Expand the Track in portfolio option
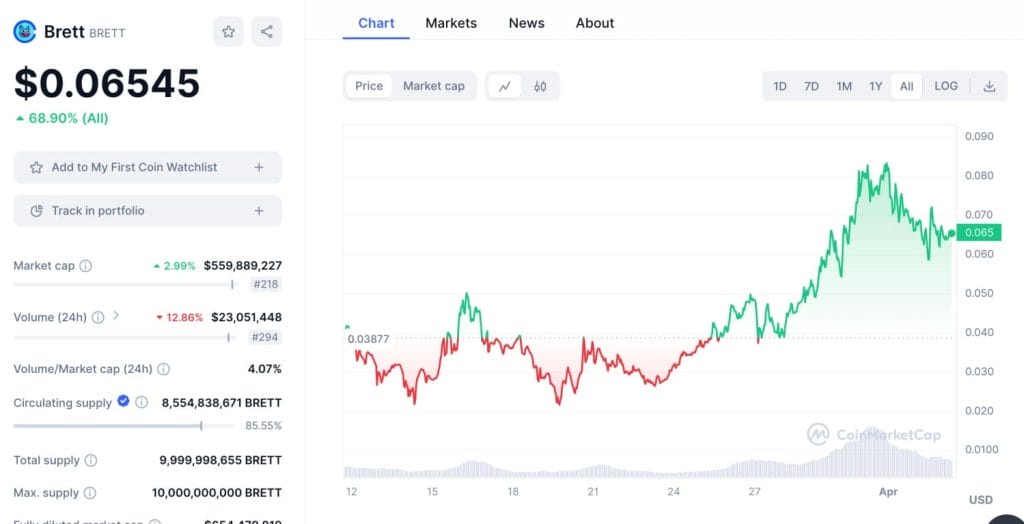The height and width of the screenshot is (524, 1024). coord(259,211)
